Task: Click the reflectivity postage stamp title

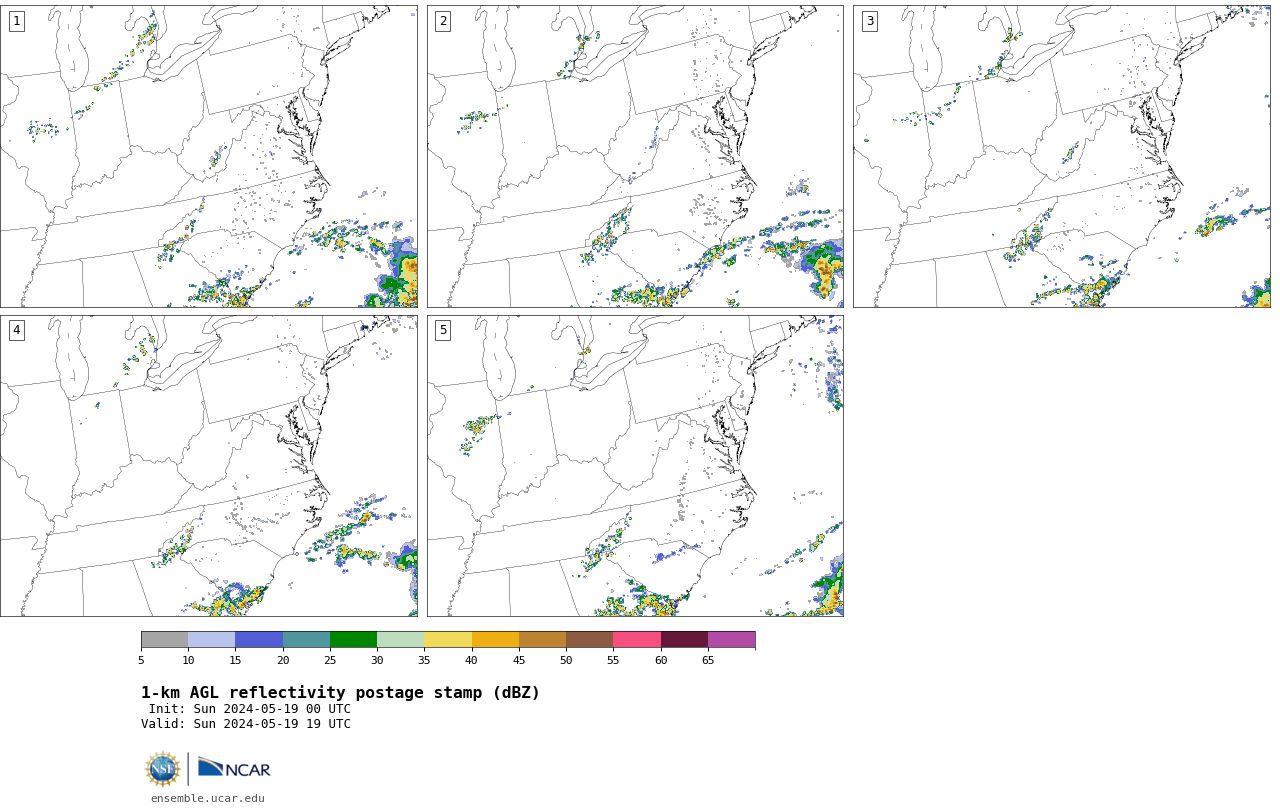Action: point(340,693)
